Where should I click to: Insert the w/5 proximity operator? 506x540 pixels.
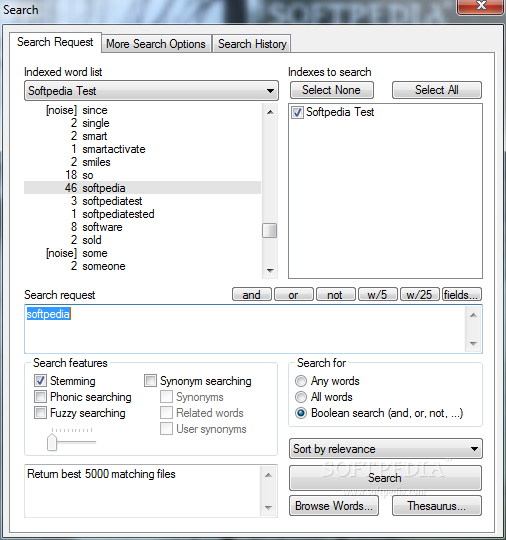click(378, 294)
